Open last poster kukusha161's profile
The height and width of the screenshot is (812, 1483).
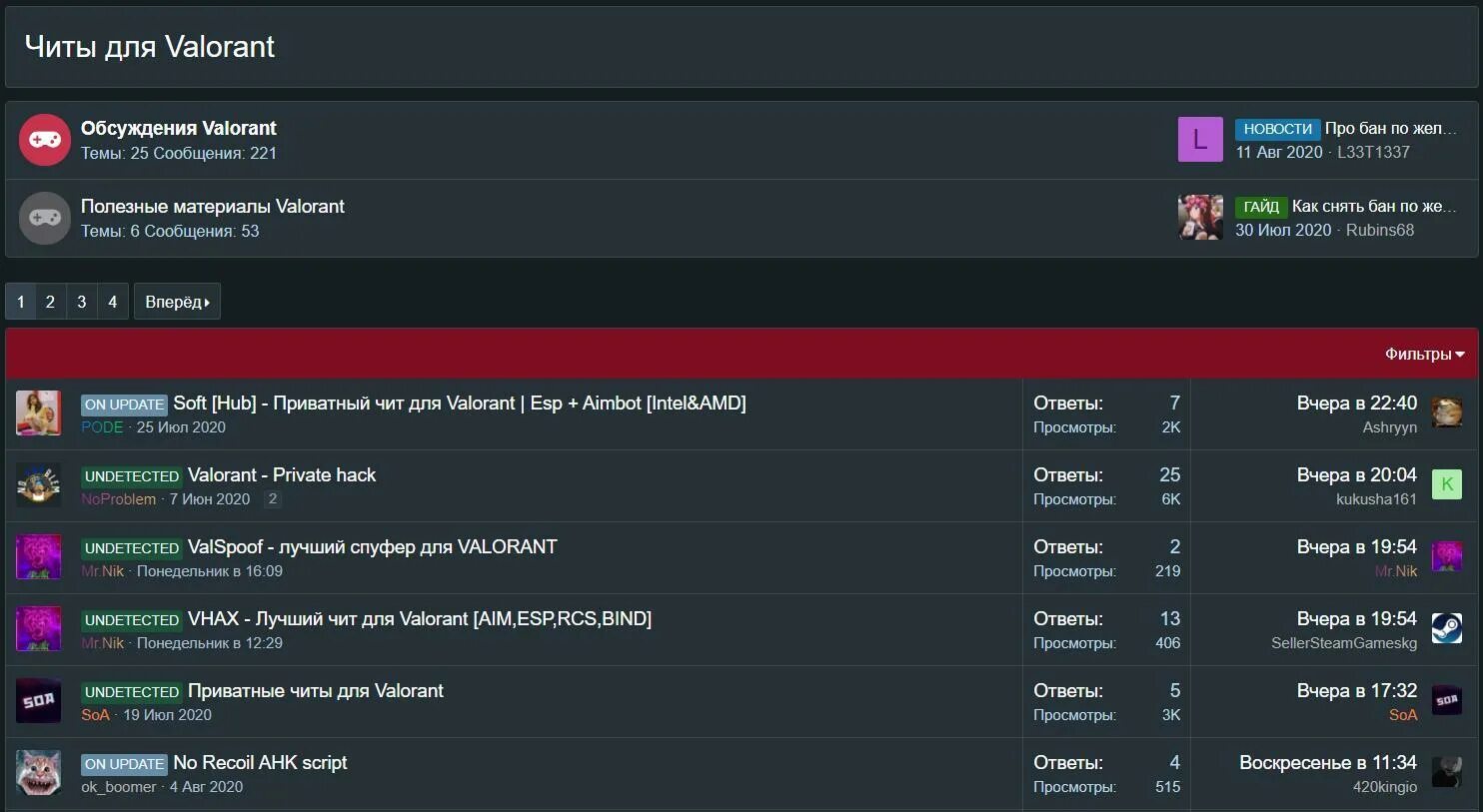tap(1376, 498)
